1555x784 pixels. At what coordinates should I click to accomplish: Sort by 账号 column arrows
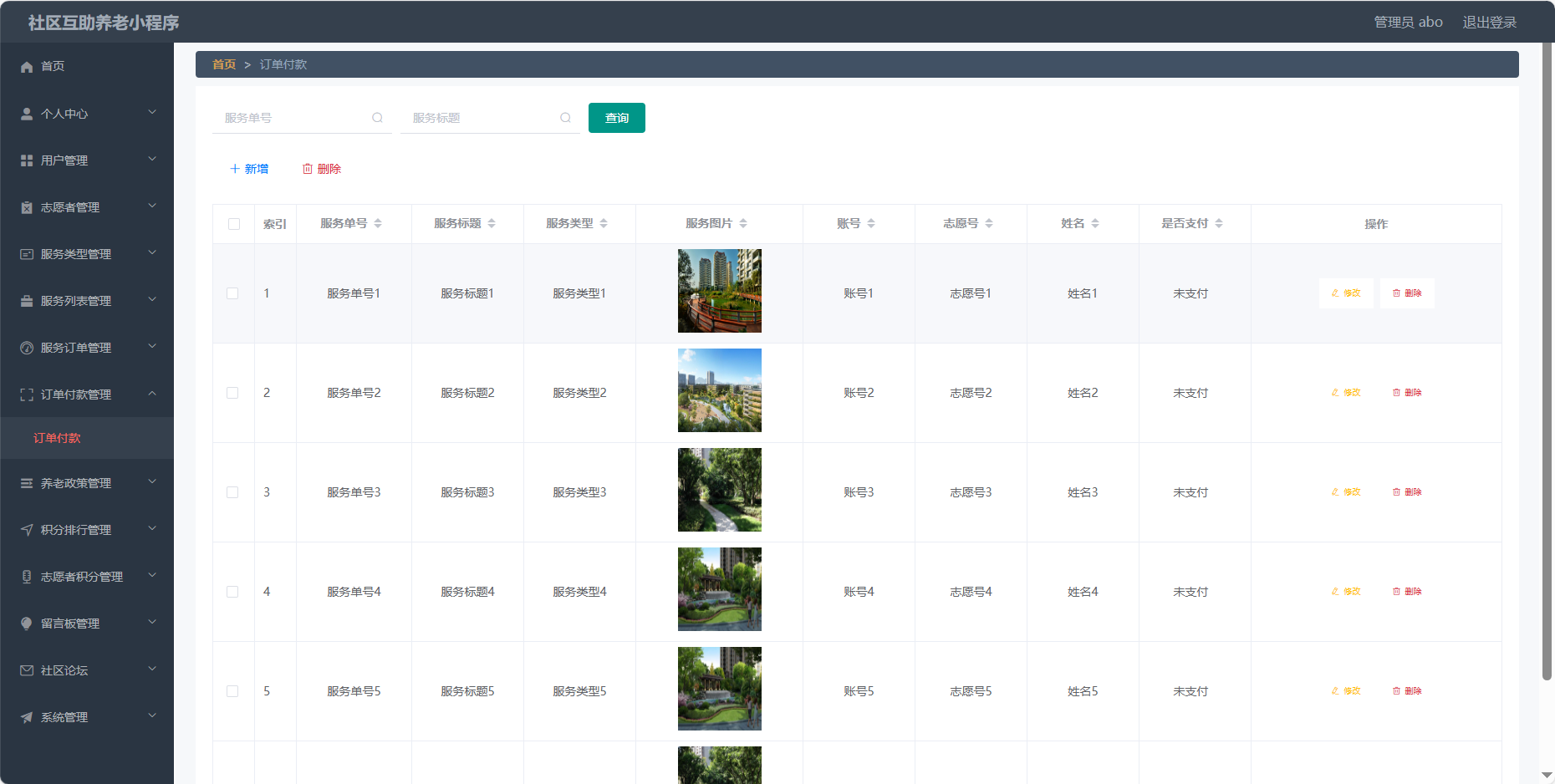click(x=871, y=223)
